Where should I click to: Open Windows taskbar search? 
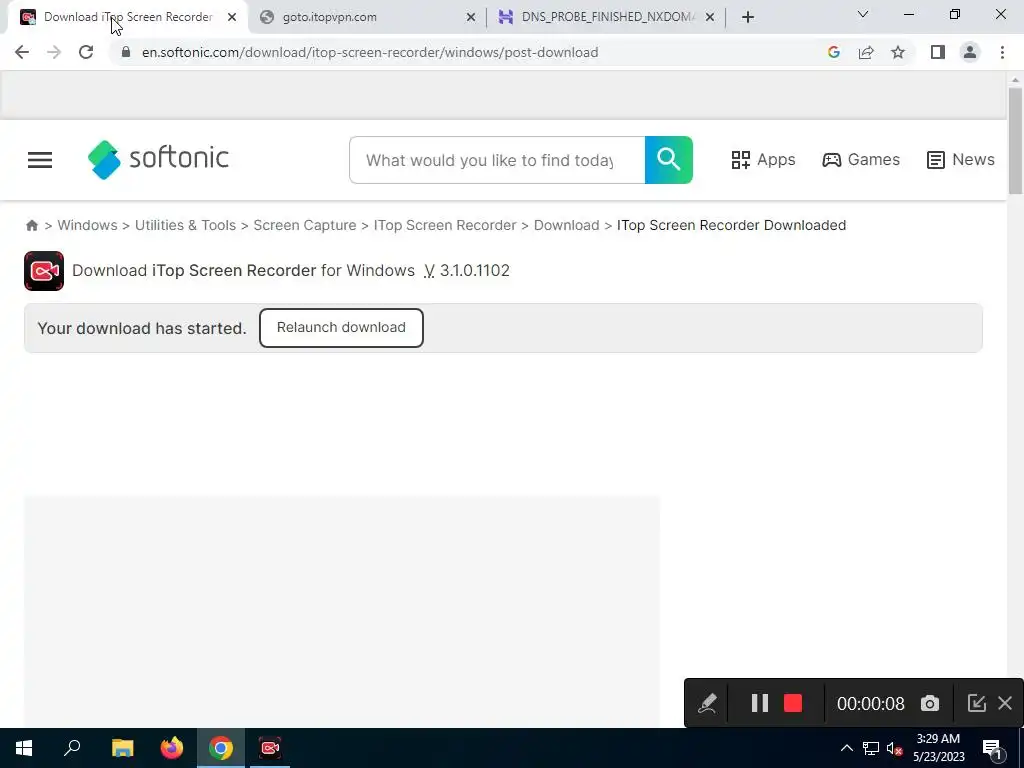tap(72, 748)
